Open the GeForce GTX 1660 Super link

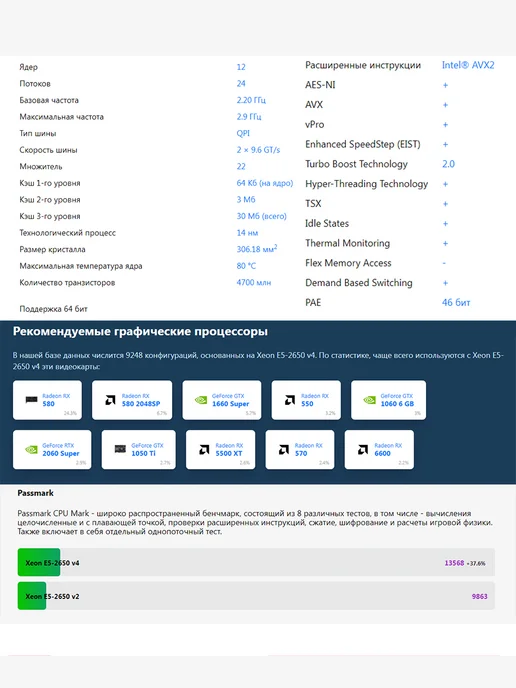pyautogui.click(x=230, y=400)
